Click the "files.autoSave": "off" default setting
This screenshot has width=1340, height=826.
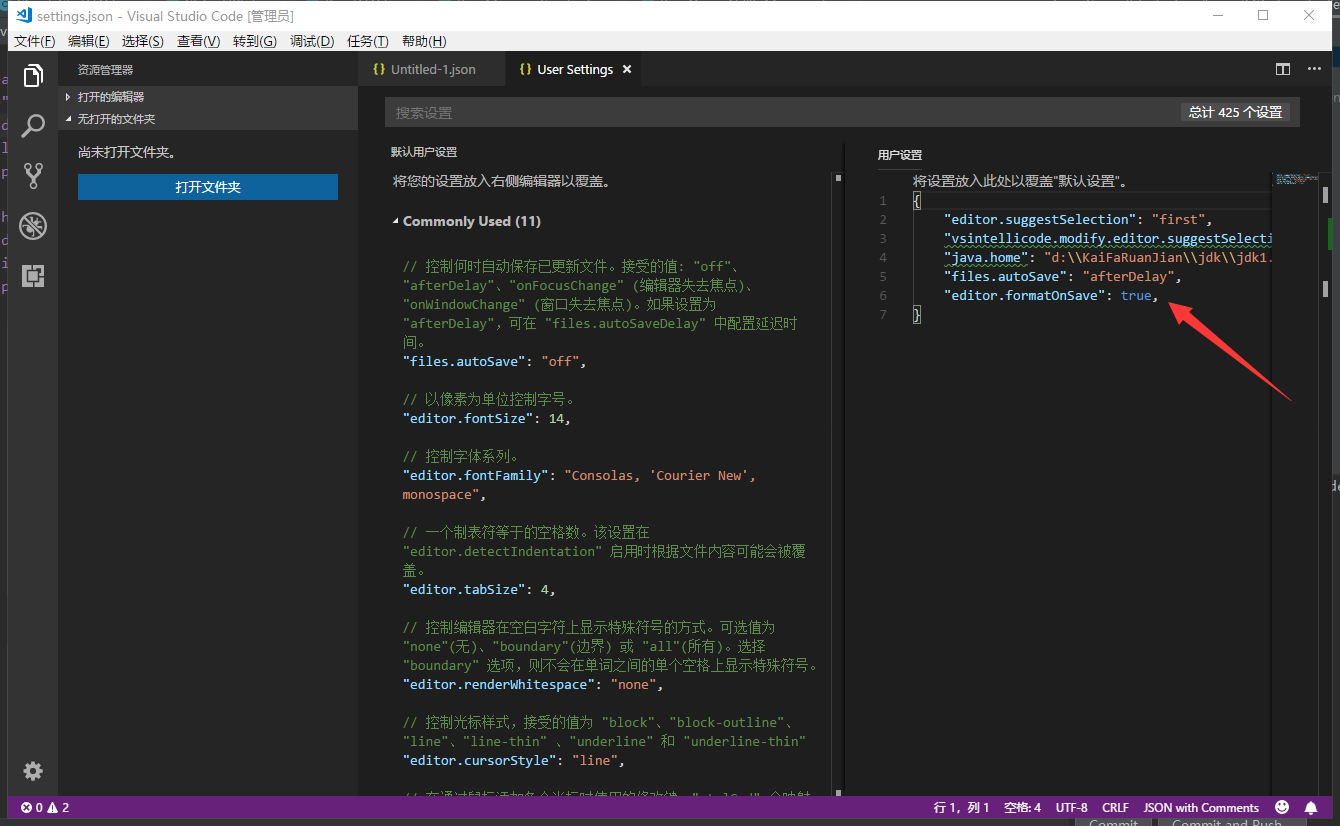tap(494, 361)
